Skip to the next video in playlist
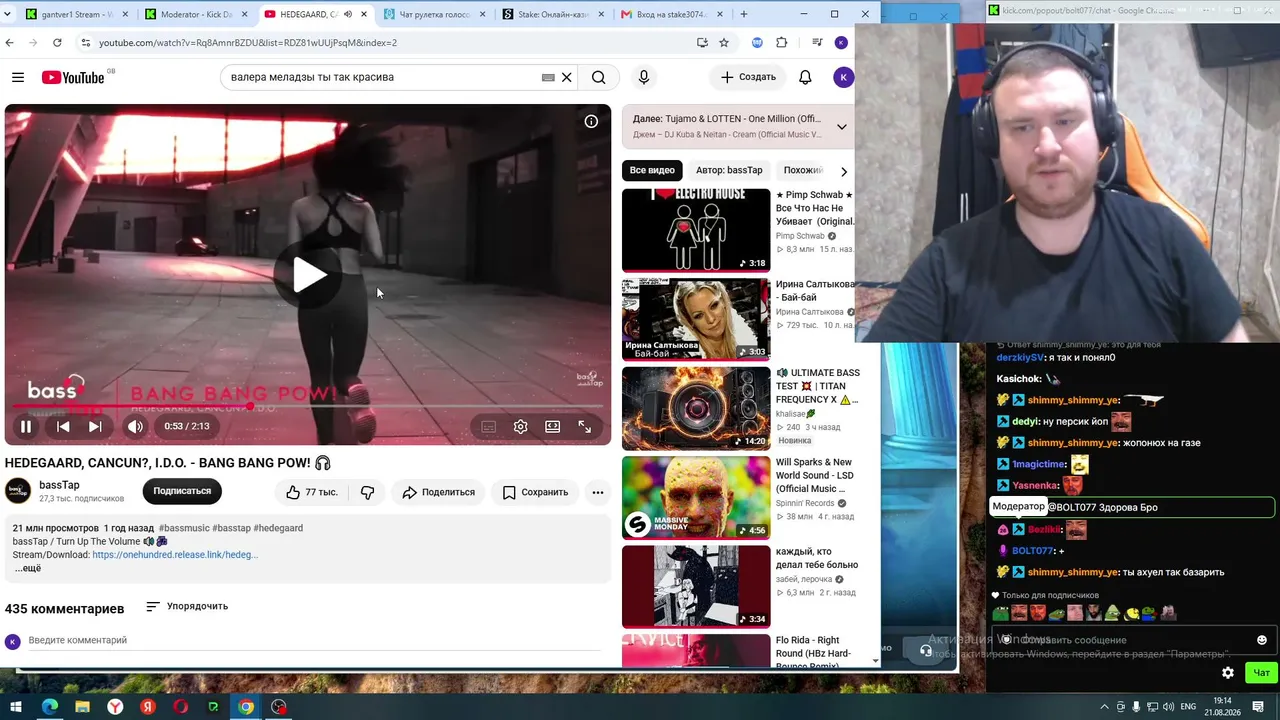Viewport: 1280px width, 720px height. pyautogui.click(x=95, y=426)
